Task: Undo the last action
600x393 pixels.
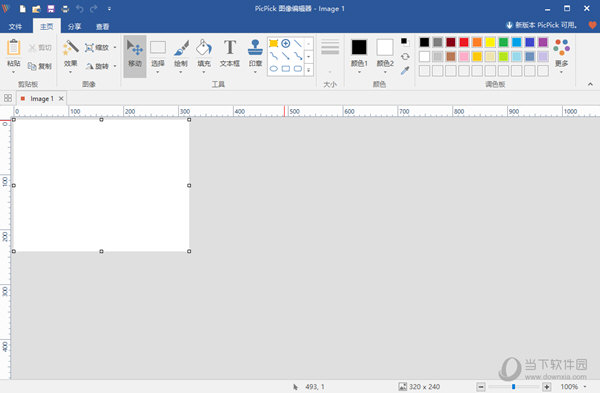Action: pos(80,8)
